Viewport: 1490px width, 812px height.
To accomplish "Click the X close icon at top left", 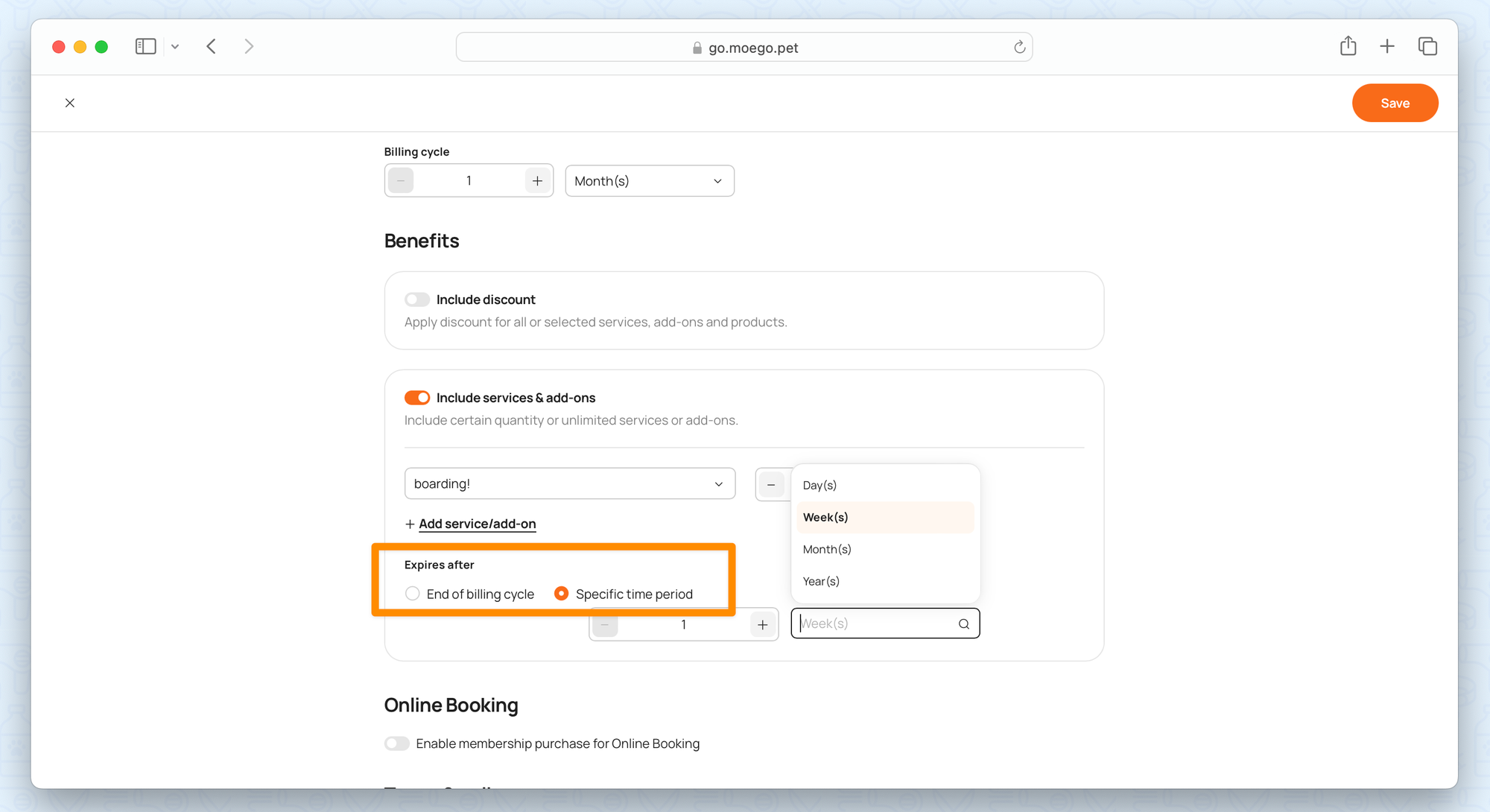I will (70, 103).
